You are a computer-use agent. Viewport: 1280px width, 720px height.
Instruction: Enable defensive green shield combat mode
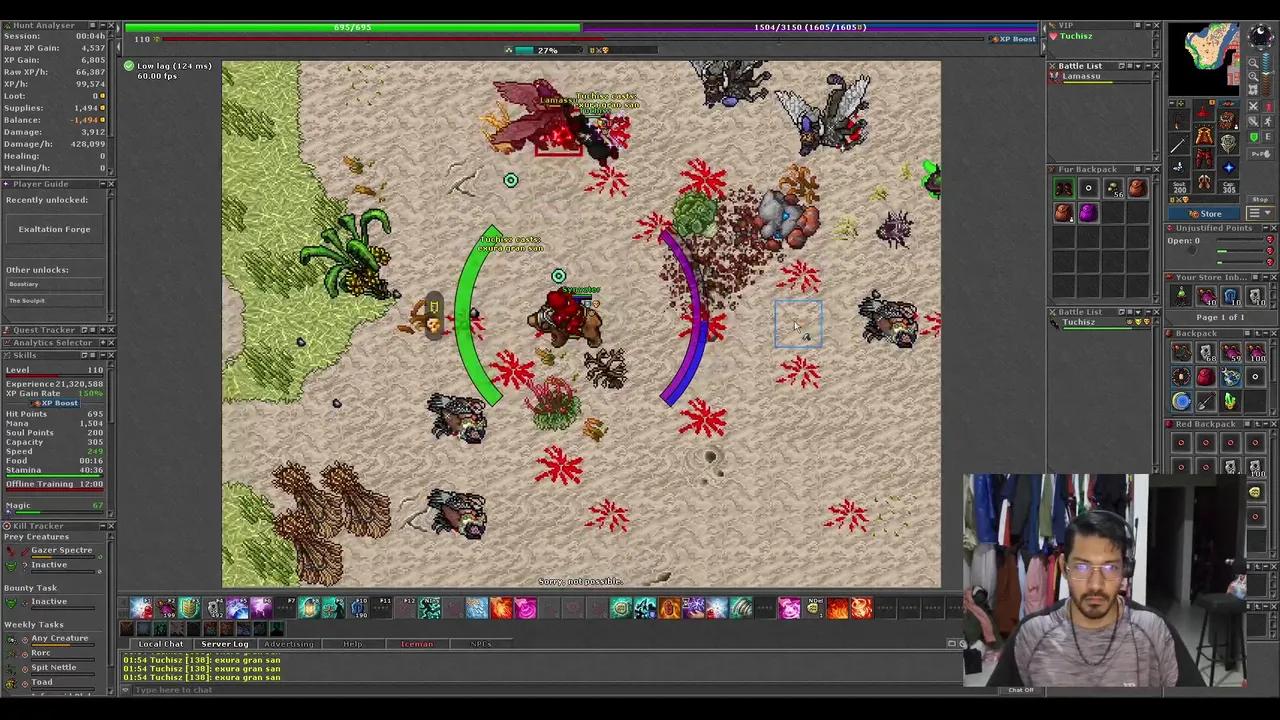1254,137
